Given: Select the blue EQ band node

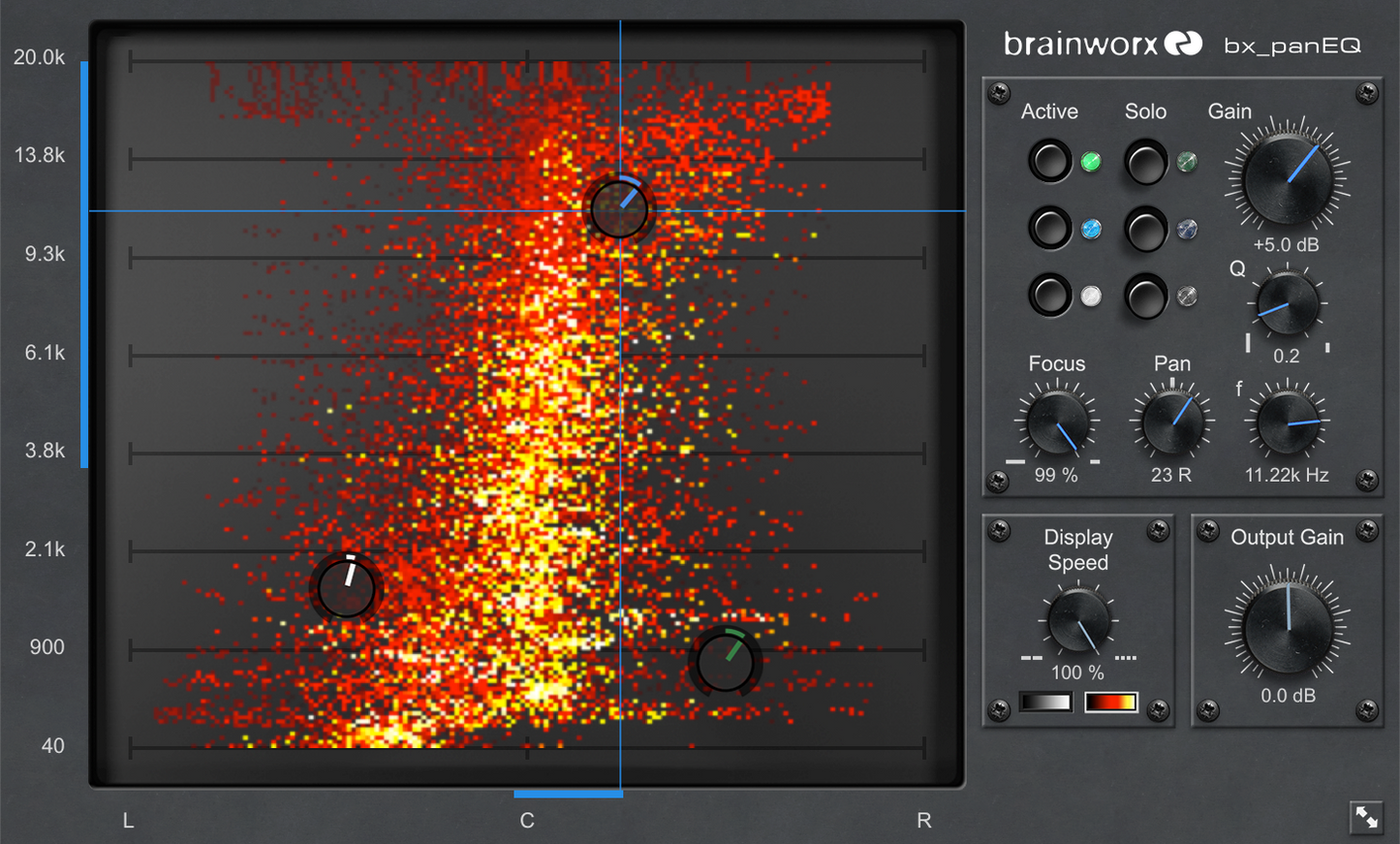Looking at the screenshot, I should 619,209.
